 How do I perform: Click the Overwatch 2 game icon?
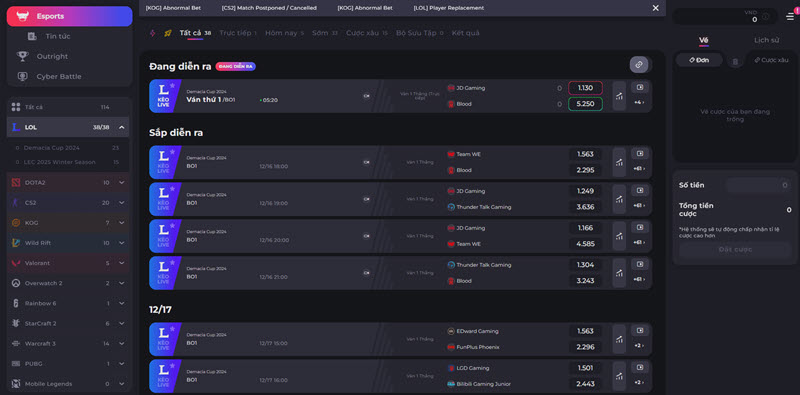[x=16, y=283]
